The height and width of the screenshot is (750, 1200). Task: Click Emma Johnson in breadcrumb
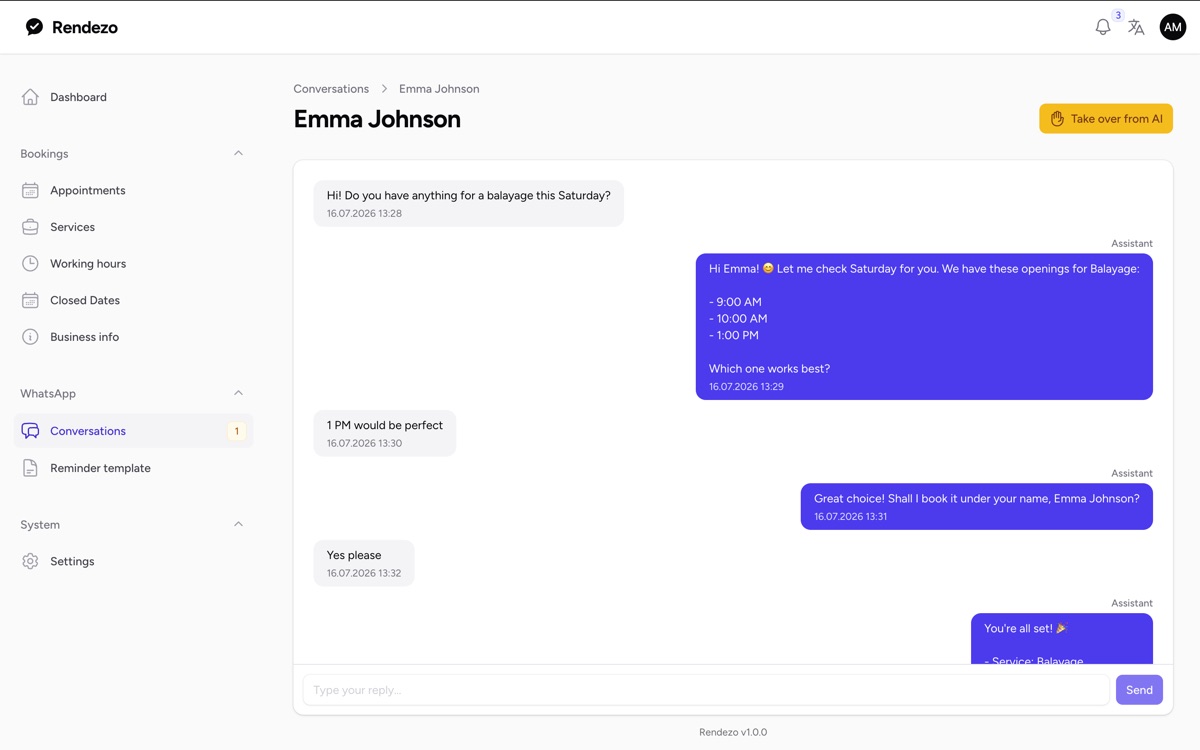click(439, 89)
